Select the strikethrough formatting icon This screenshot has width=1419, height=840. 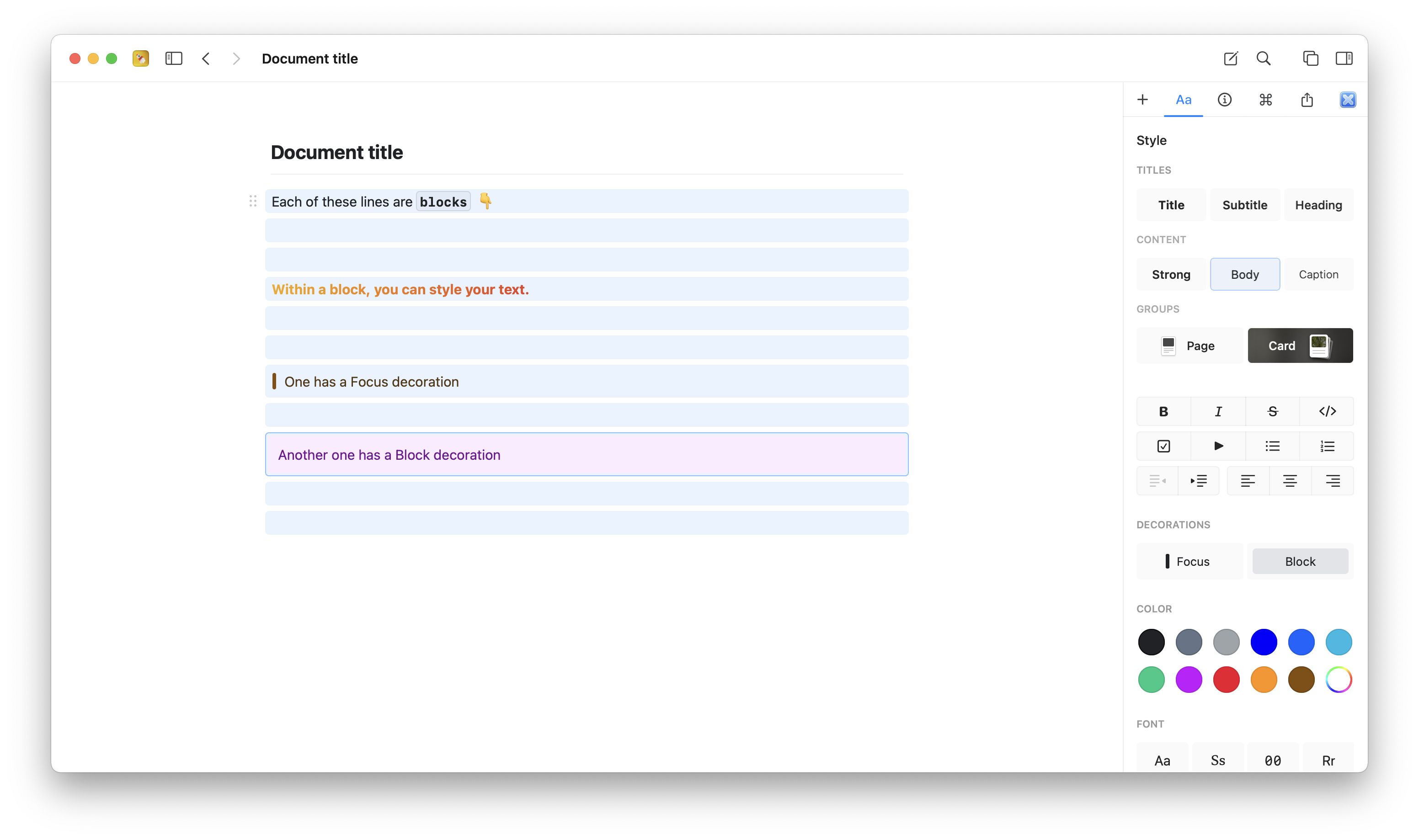coord(1272,411)
